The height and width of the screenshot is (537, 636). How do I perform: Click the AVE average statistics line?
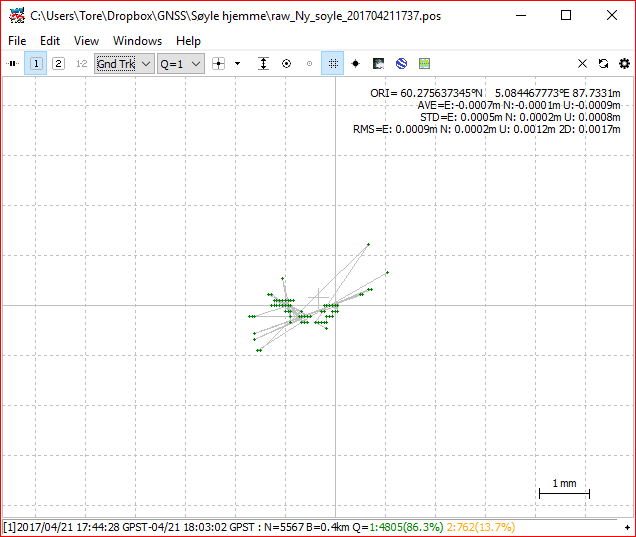click(519, 105)
